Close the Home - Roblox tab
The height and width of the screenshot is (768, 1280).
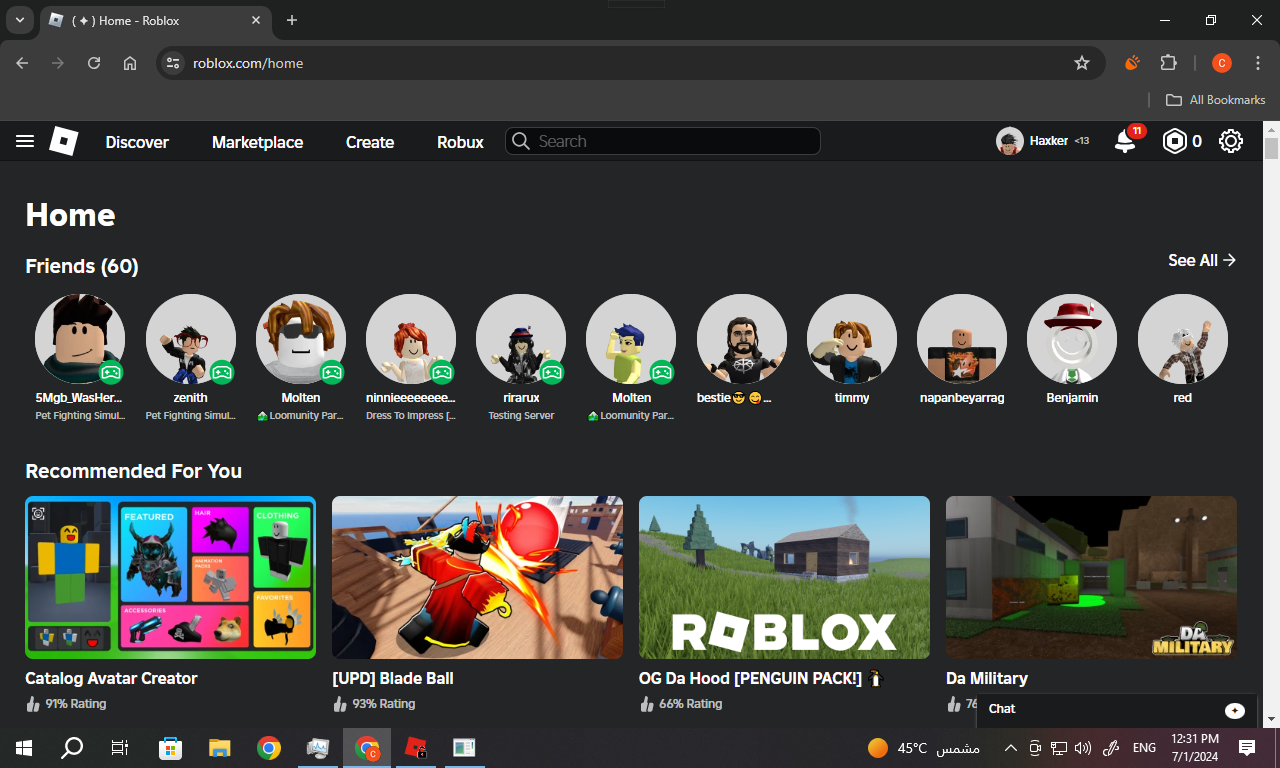click(256, 20)
